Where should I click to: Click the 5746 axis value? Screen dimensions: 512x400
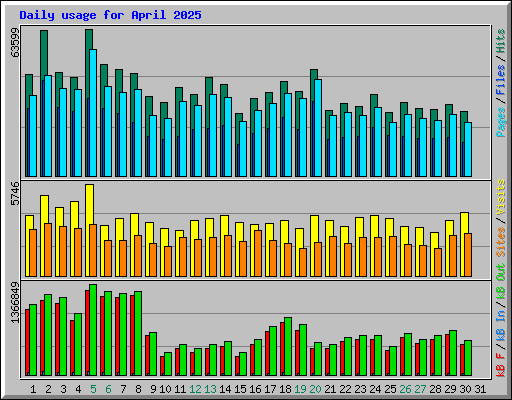point(15,194)
